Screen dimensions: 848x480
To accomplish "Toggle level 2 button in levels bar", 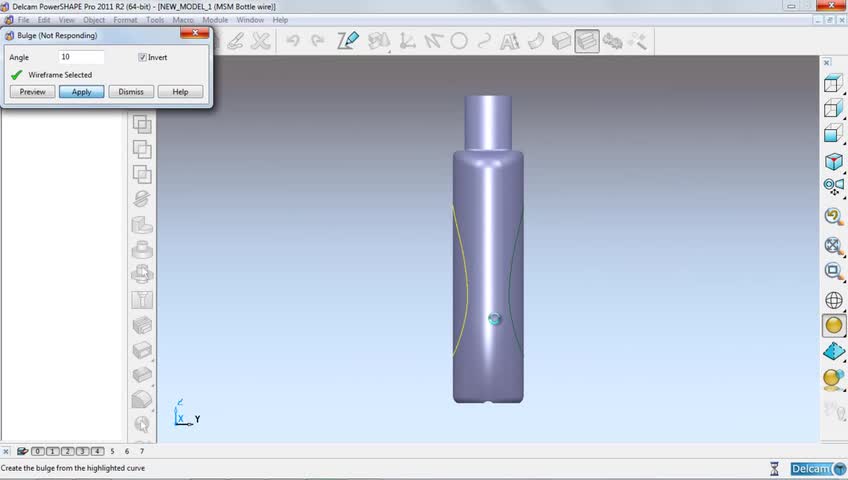I will click(68, 451).
